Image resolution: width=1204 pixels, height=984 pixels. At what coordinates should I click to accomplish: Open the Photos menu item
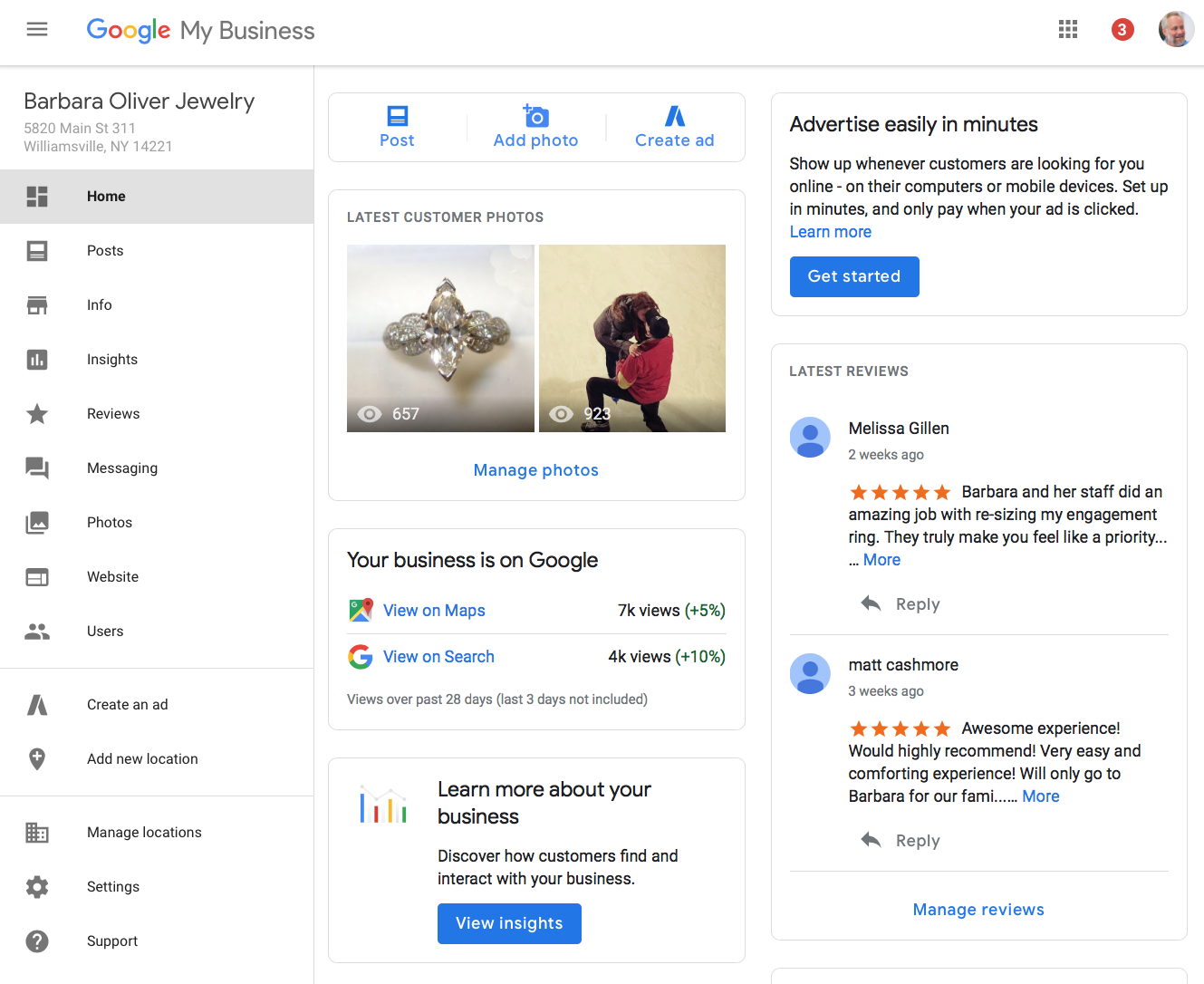(157, 523)
